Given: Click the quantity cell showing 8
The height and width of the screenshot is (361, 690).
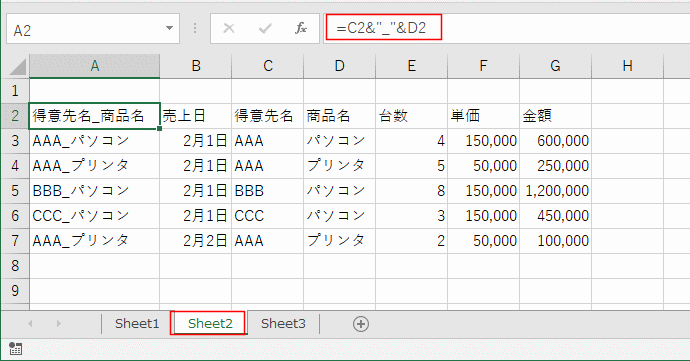Looking at the screenshot, I should pyautogui.click(x=411, y=191).
